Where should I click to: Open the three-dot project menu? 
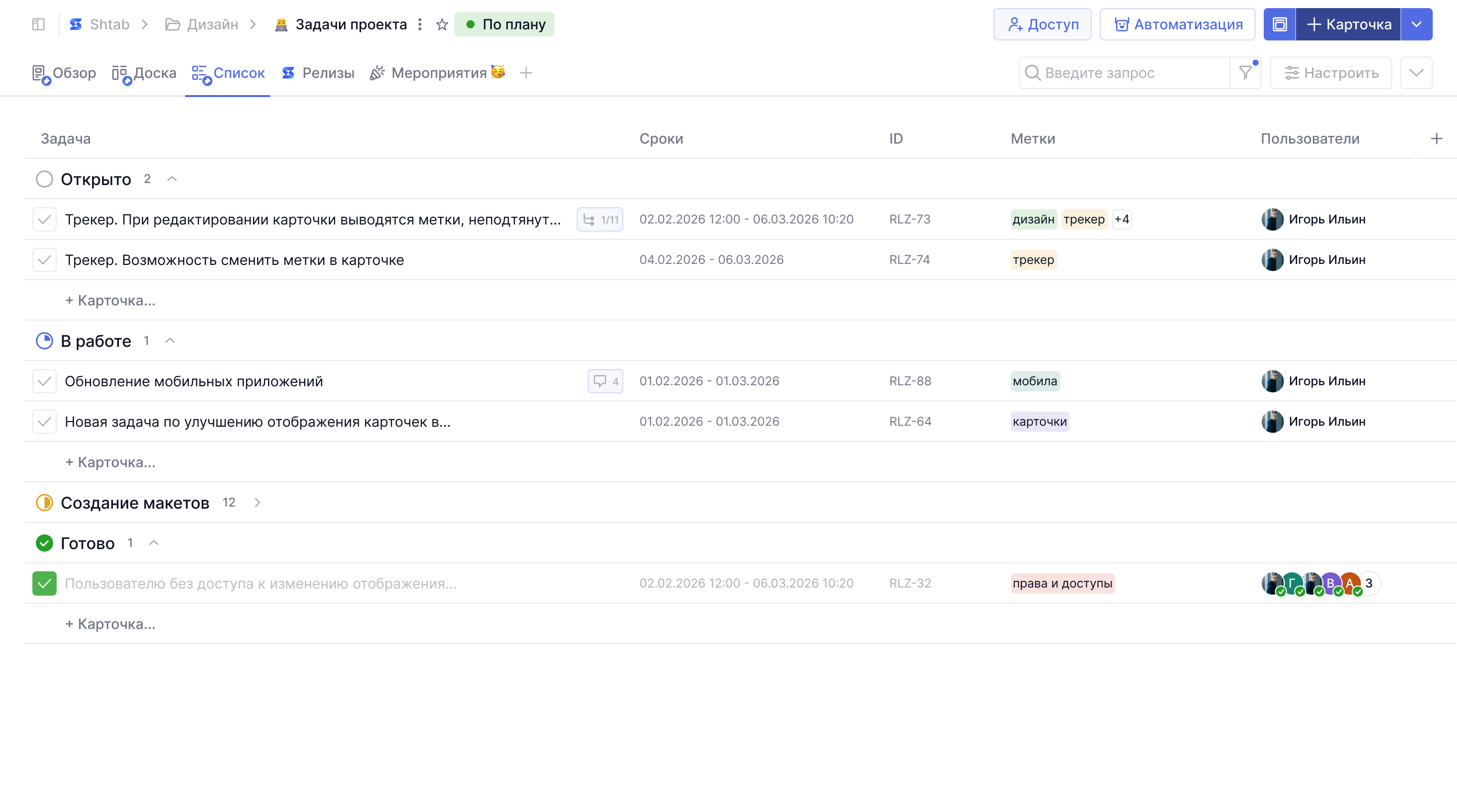coord(420,24)
